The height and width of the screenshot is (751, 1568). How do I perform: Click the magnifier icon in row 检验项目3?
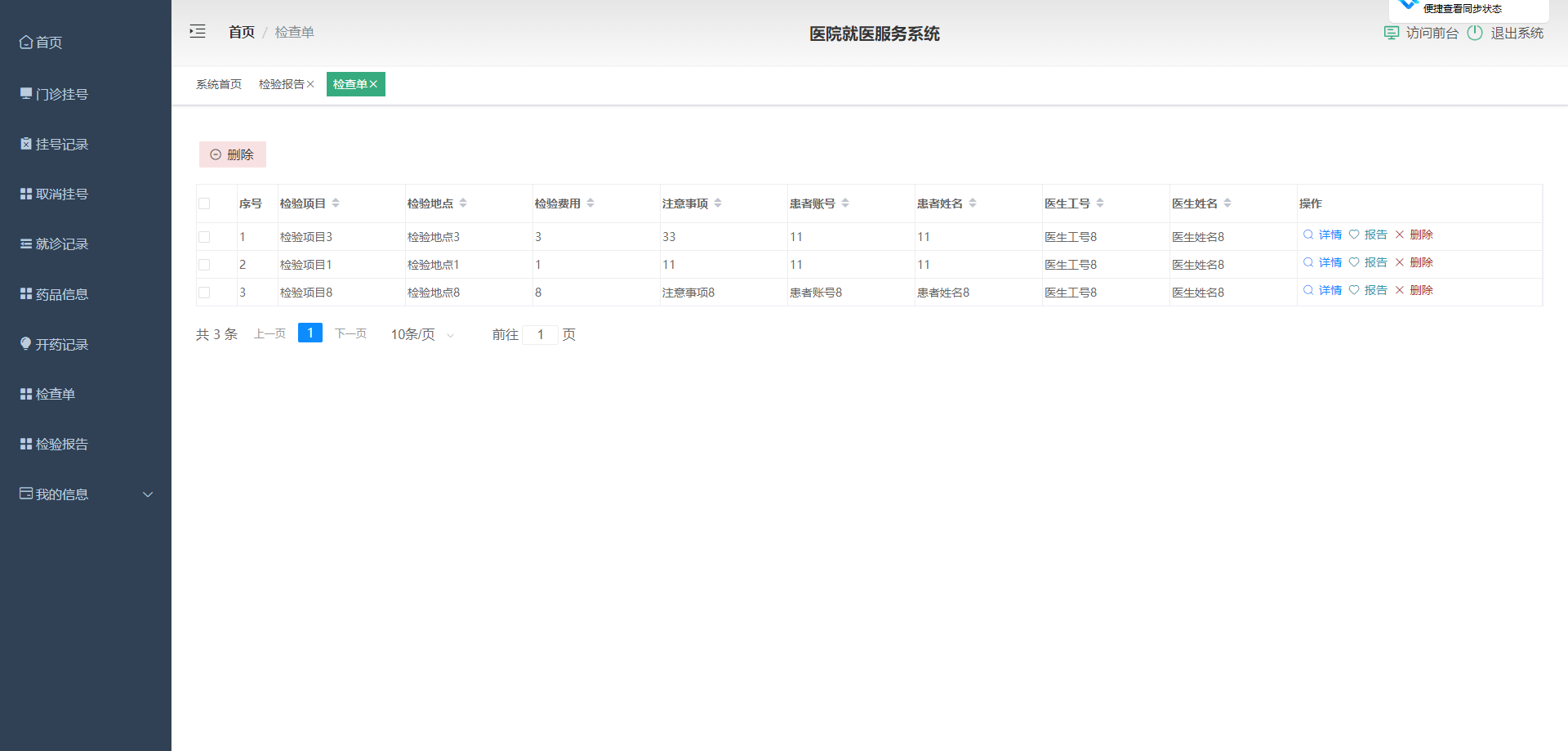point(1308,235)
